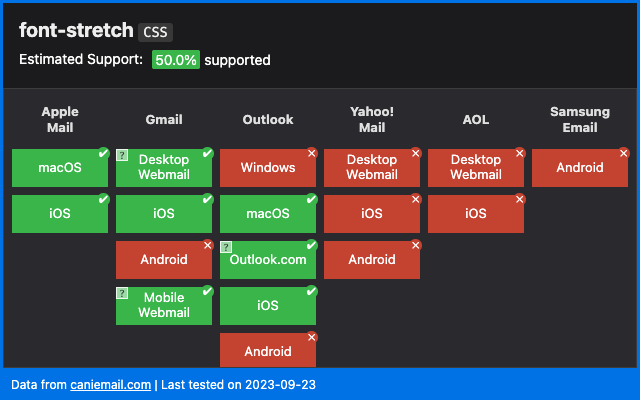
Task: Click the X badge on Outlook Windows
Action: tap(312, 153)
